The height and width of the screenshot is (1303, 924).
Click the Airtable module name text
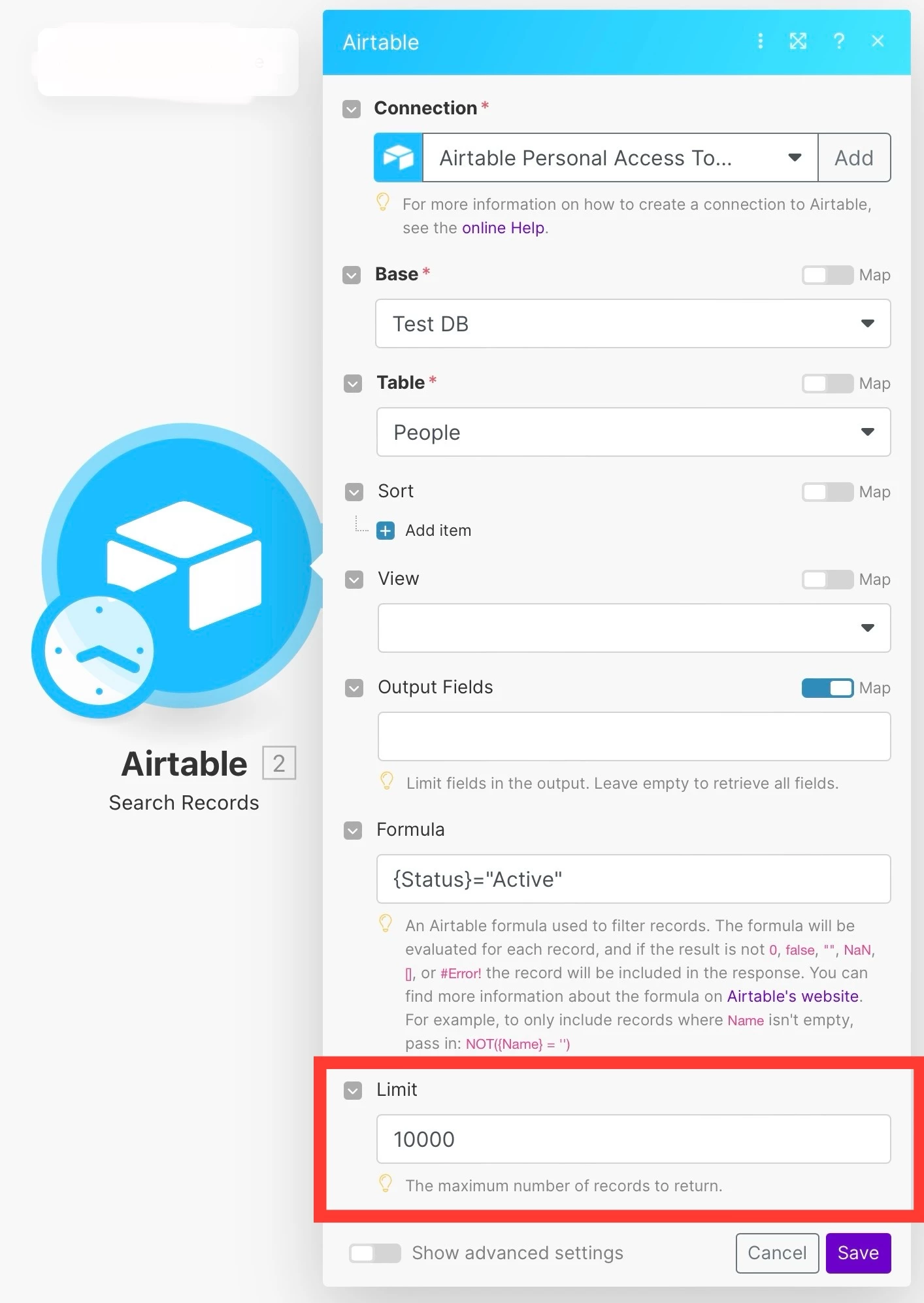click(184, 763)
